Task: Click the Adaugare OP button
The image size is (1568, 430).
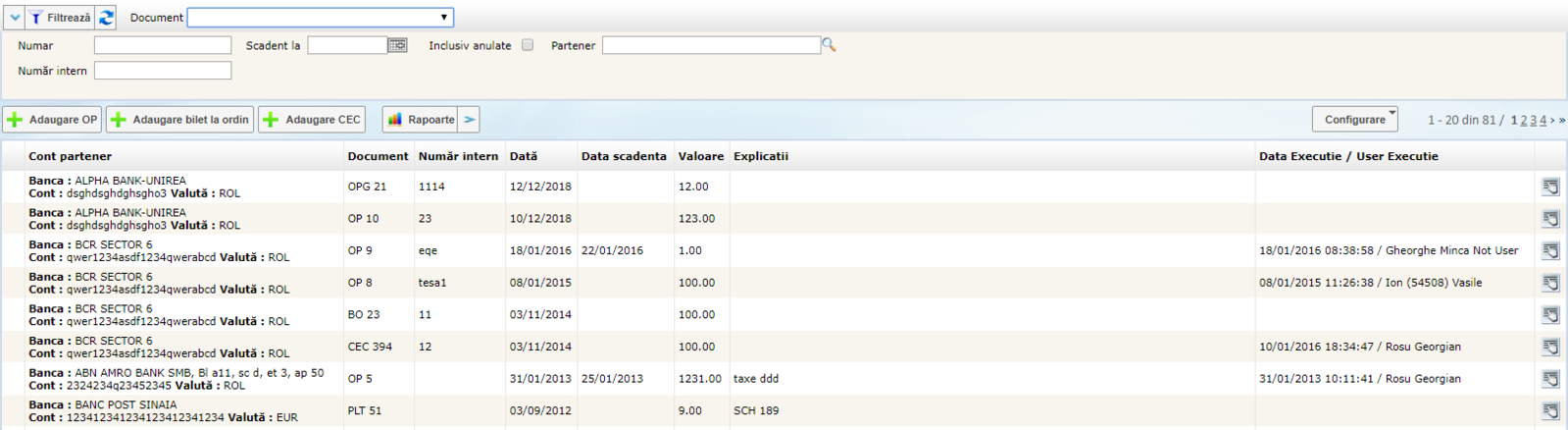Action: (x=52, y=120)
